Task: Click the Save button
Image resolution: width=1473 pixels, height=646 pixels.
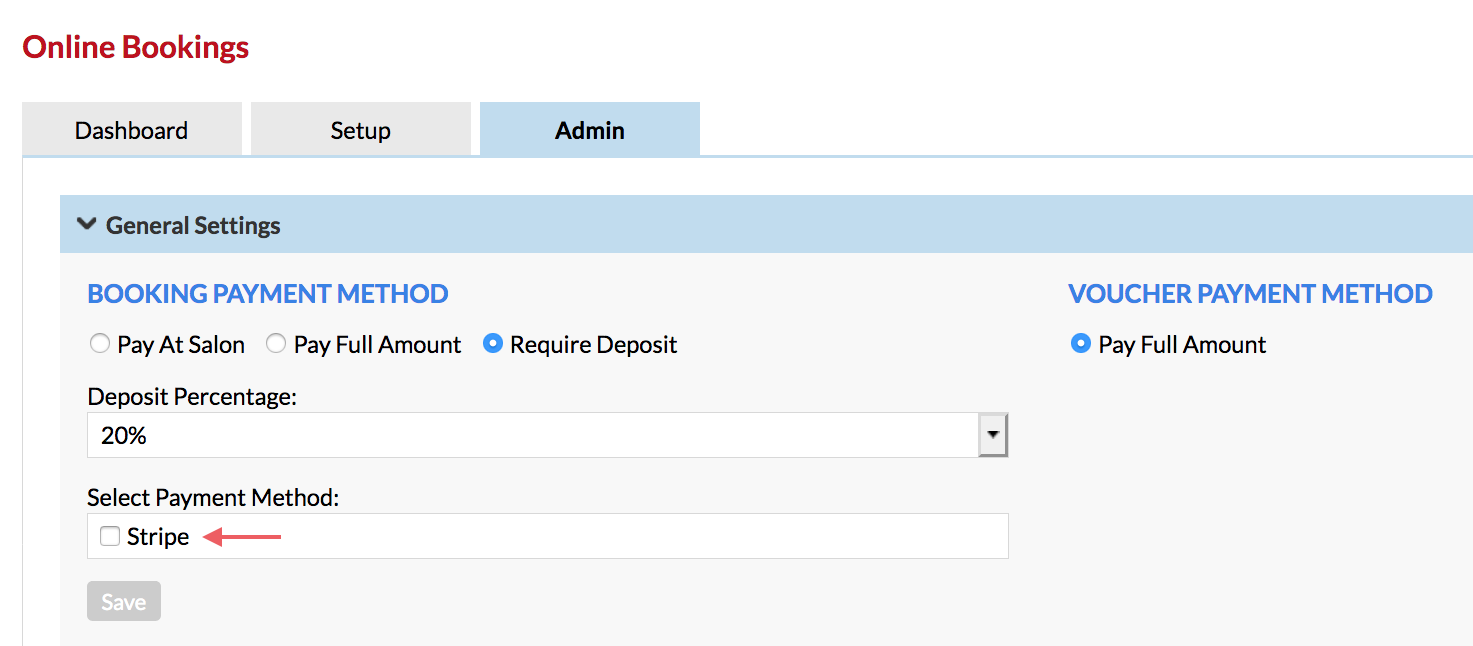Action: tap(124, 602)
